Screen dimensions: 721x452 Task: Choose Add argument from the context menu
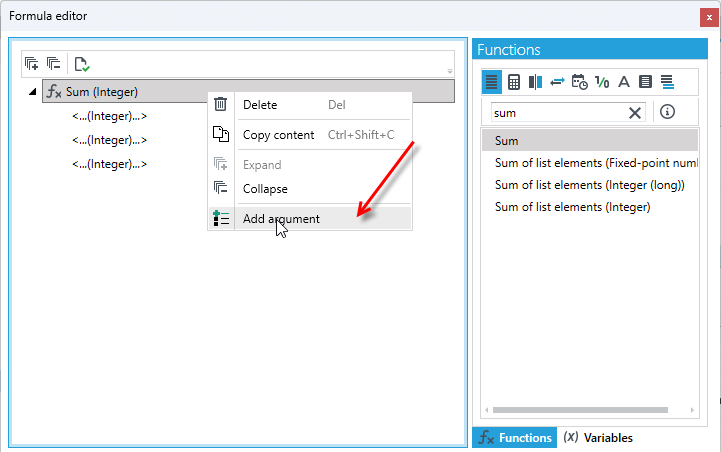[310, 219]
